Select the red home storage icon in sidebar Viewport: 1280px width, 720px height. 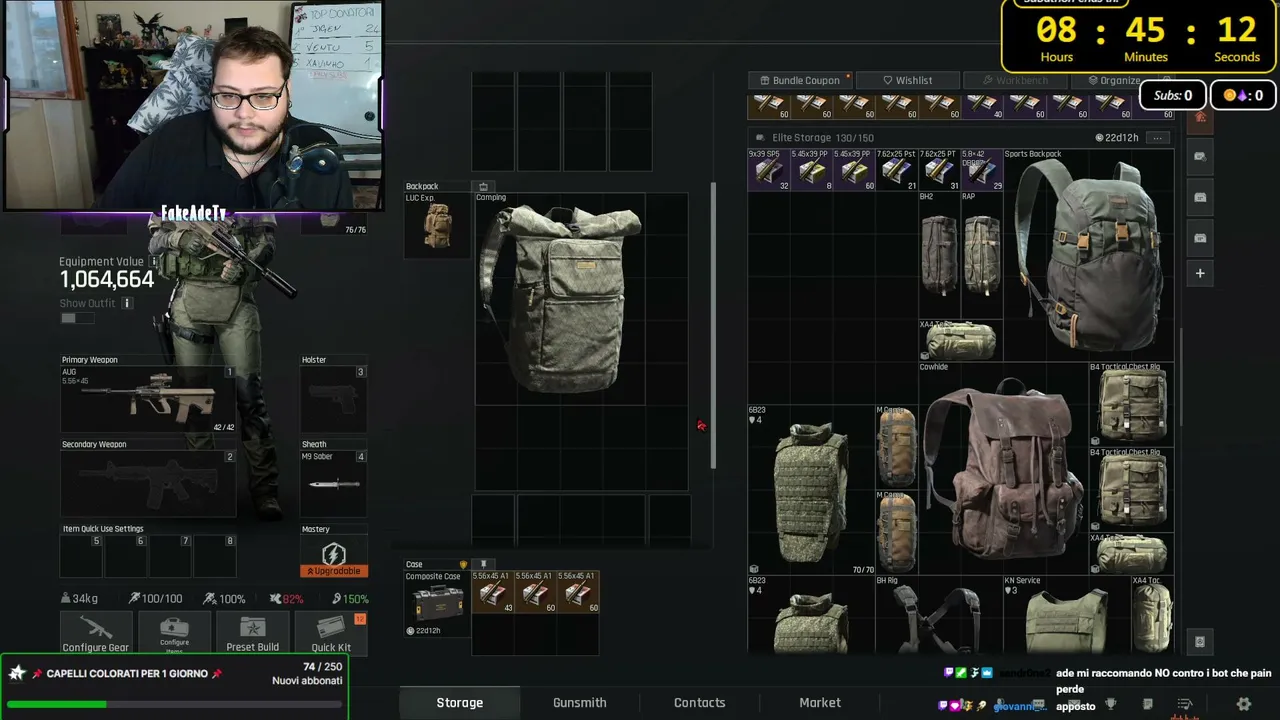[x=1200, y=118]
